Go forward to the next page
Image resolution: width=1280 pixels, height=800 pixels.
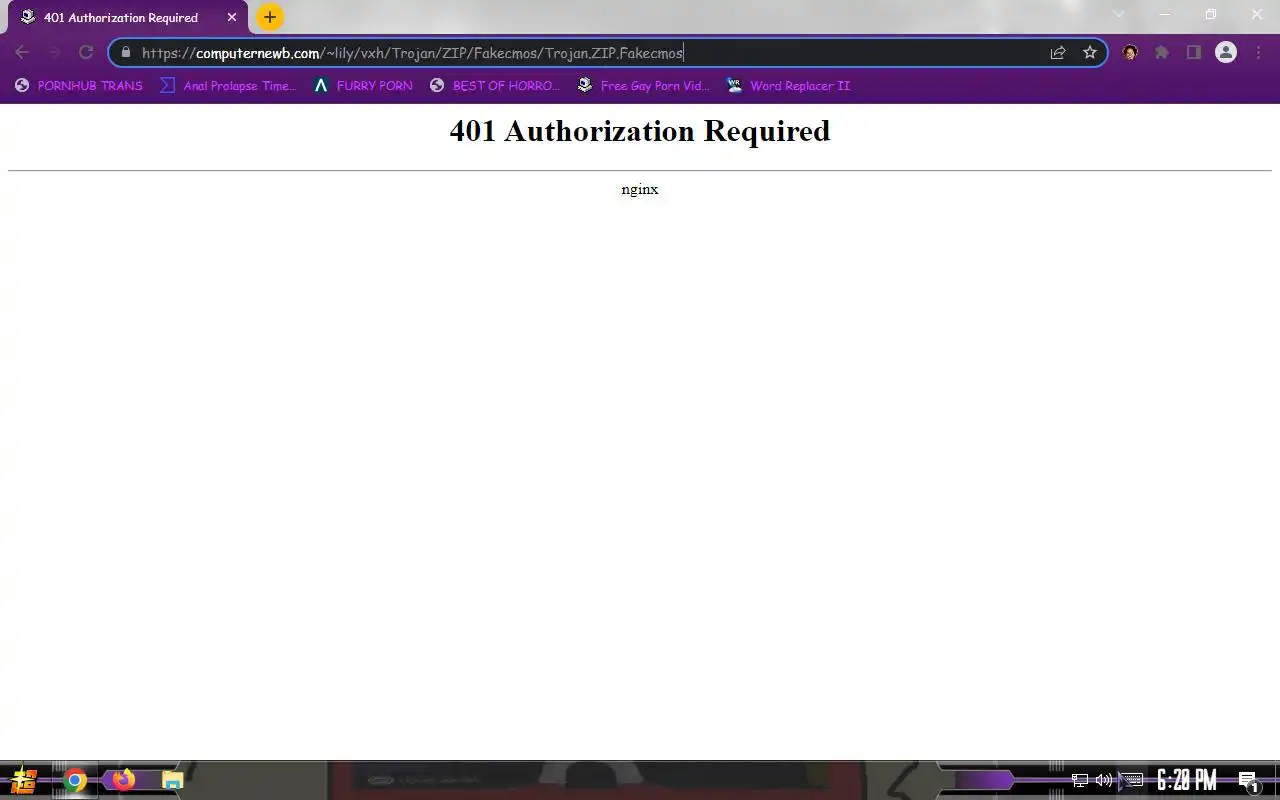[54, 52]
